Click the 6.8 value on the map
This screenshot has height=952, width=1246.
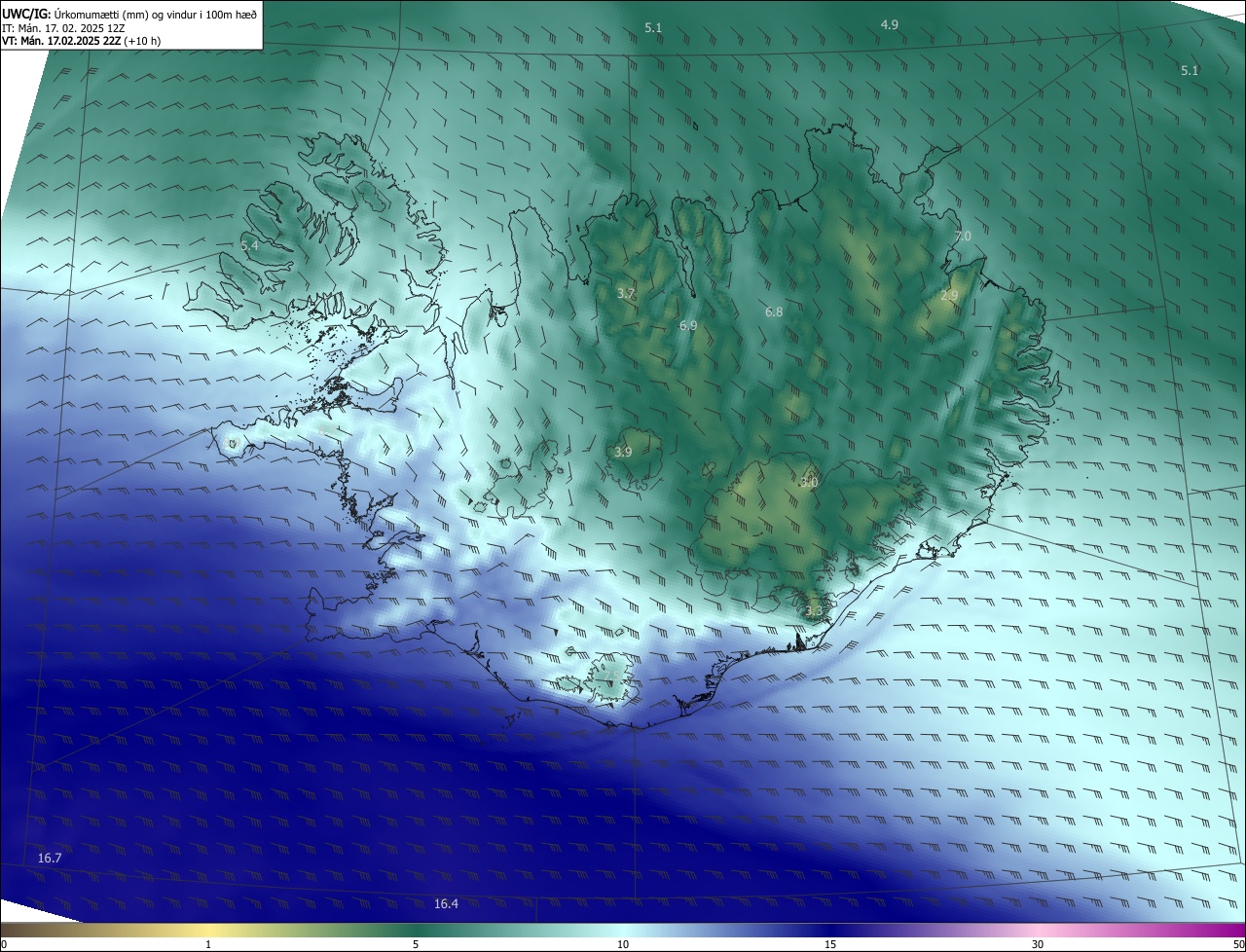point(774,312)
